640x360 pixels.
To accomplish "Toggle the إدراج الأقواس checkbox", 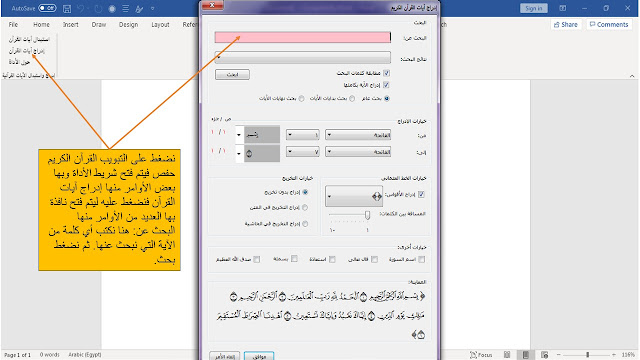I will click(421, 194).
